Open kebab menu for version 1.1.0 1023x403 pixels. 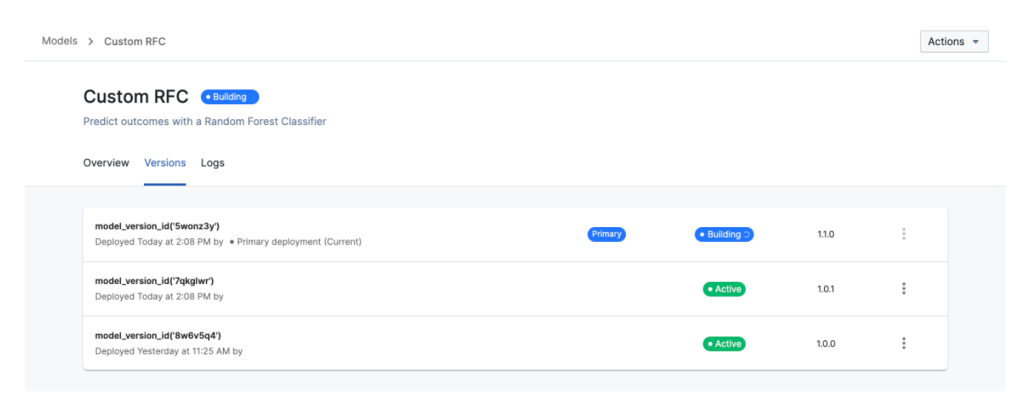(903, 234)
